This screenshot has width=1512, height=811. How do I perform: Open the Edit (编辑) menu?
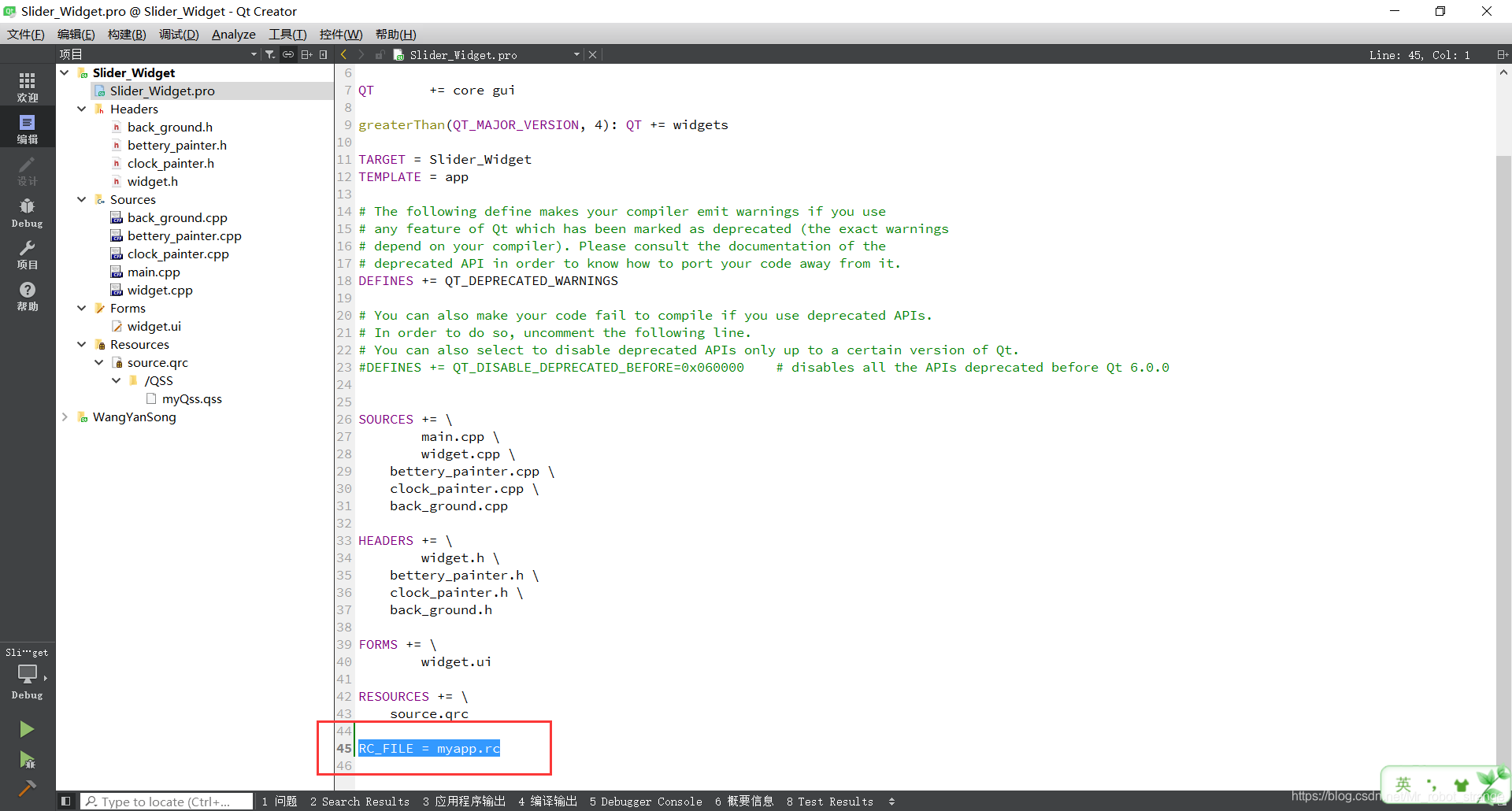[76, 34]
